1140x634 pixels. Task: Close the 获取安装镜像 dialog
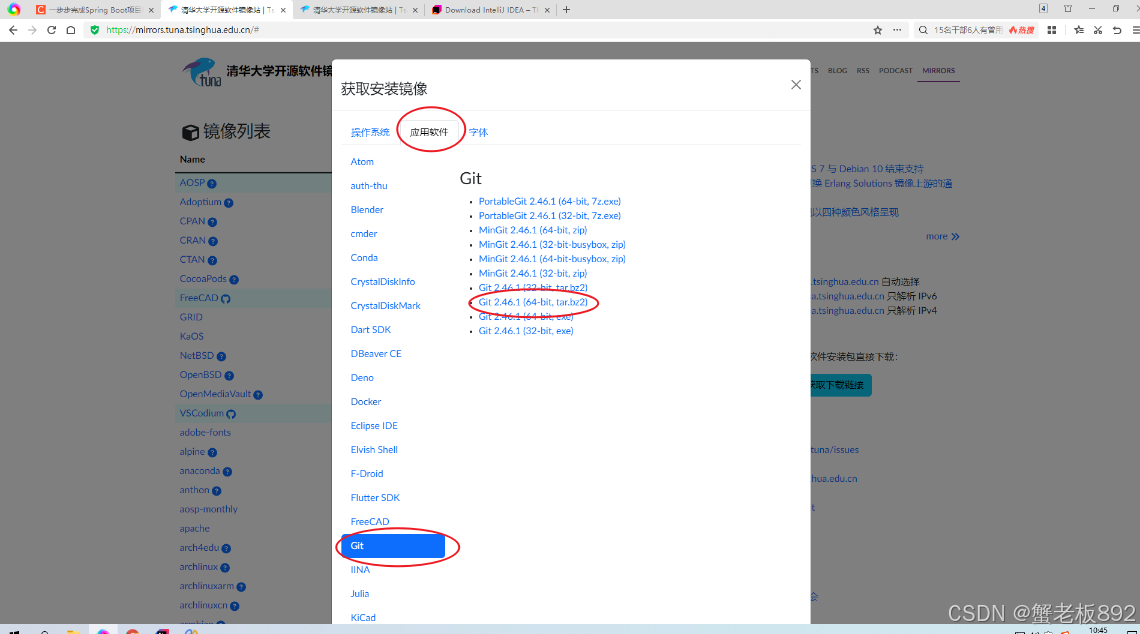796,85
